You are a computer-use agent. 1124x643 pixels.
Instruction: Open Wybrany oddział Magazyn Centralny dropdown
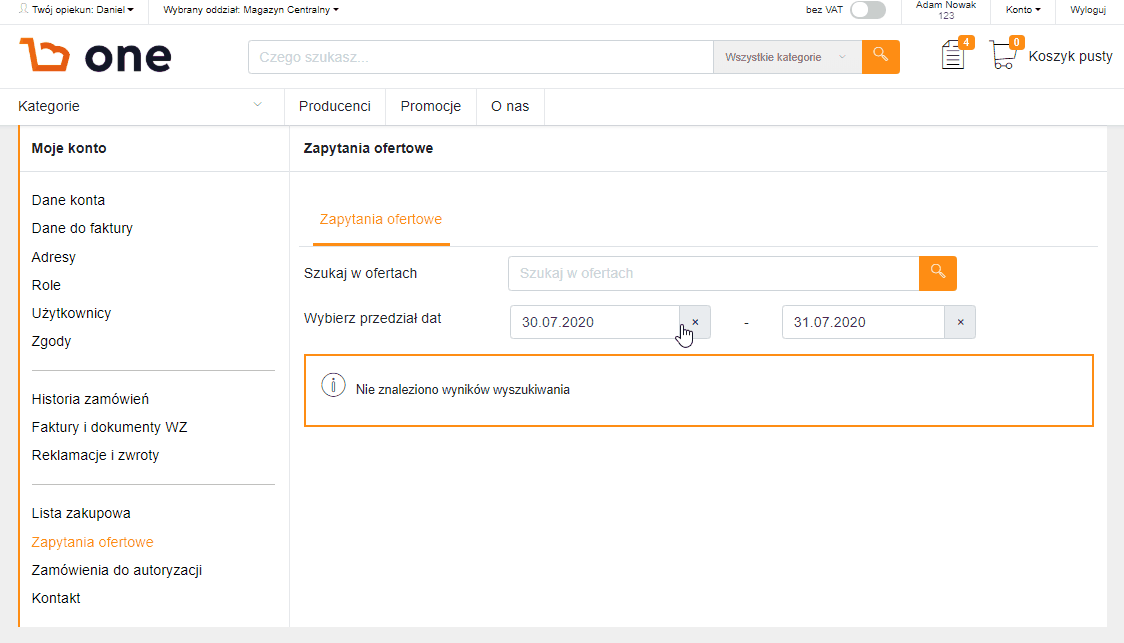[251, 10]
